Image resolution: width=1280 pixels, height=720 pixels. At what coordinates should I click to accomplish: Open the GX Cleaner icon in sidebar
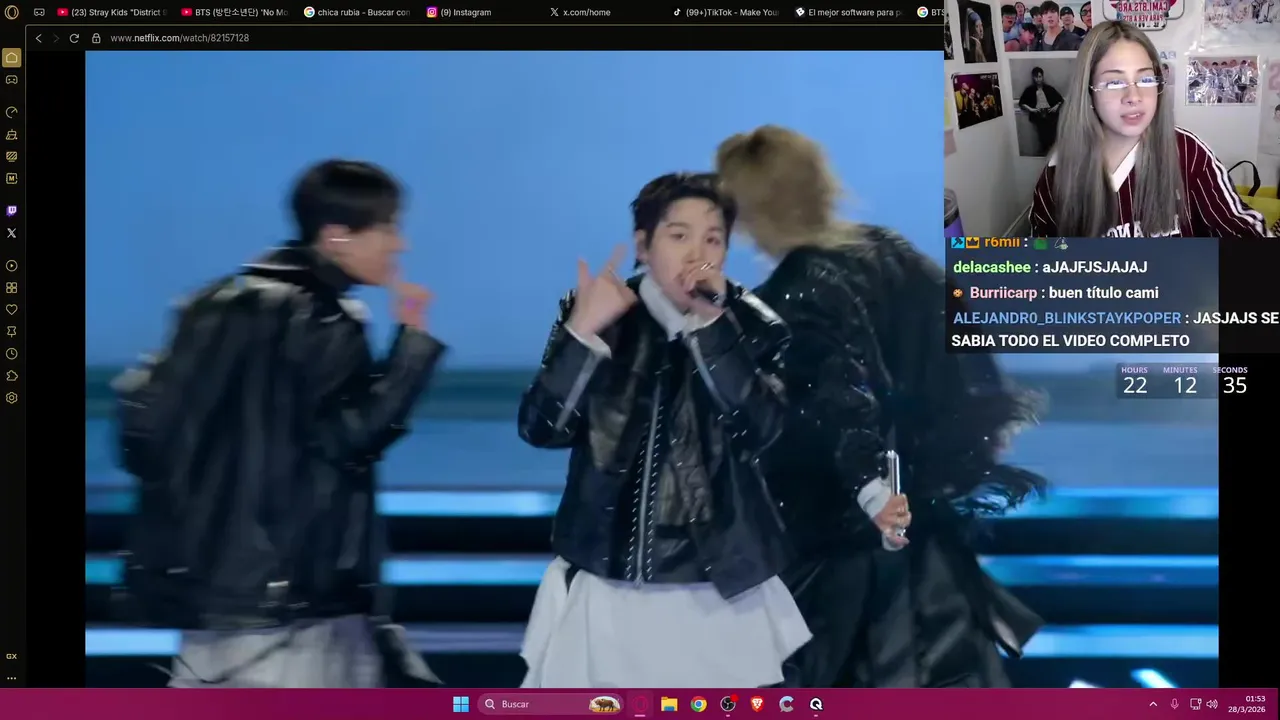12,134
